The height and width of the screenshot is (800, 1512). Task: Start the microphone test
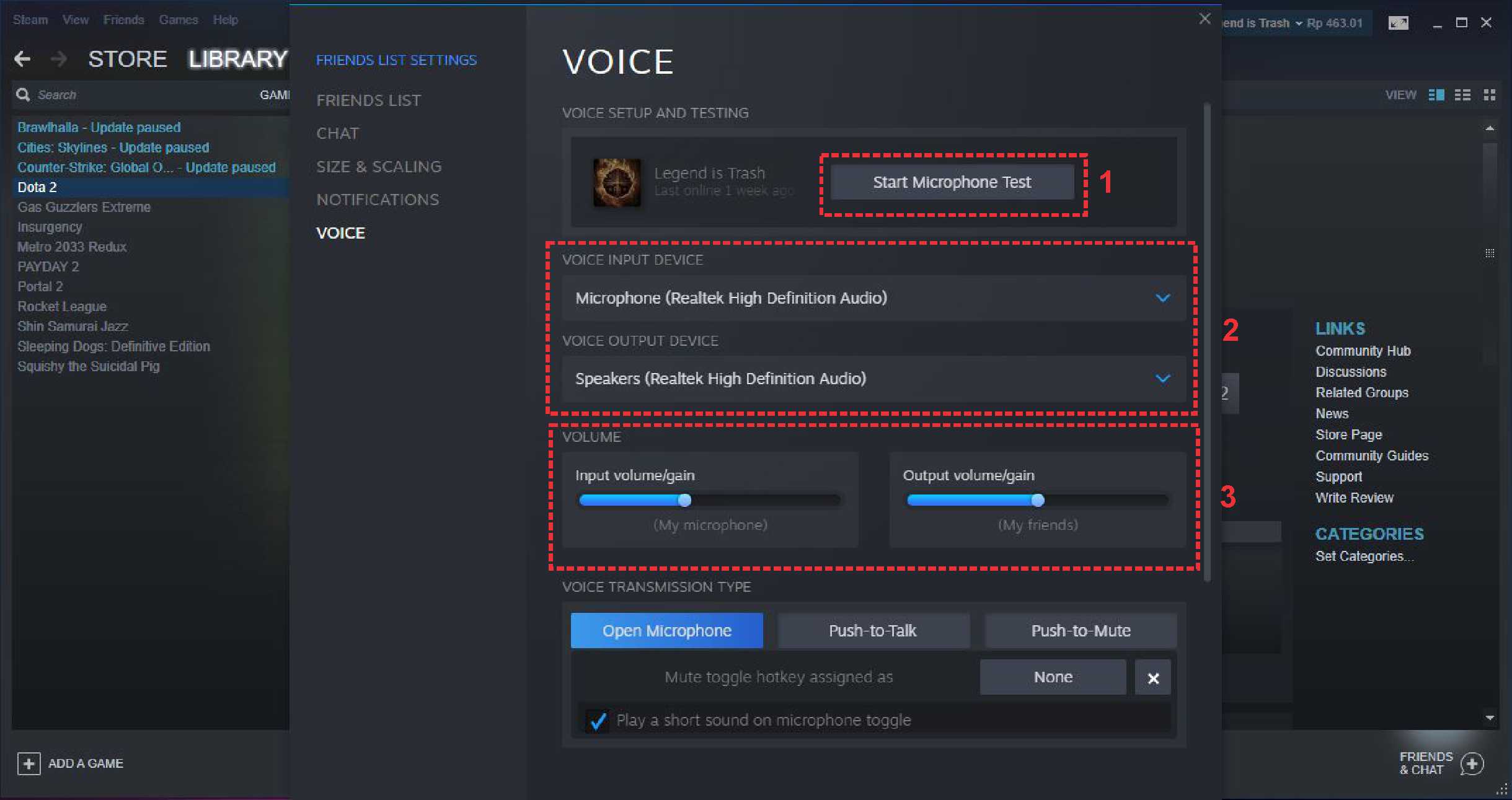(952, 182)
